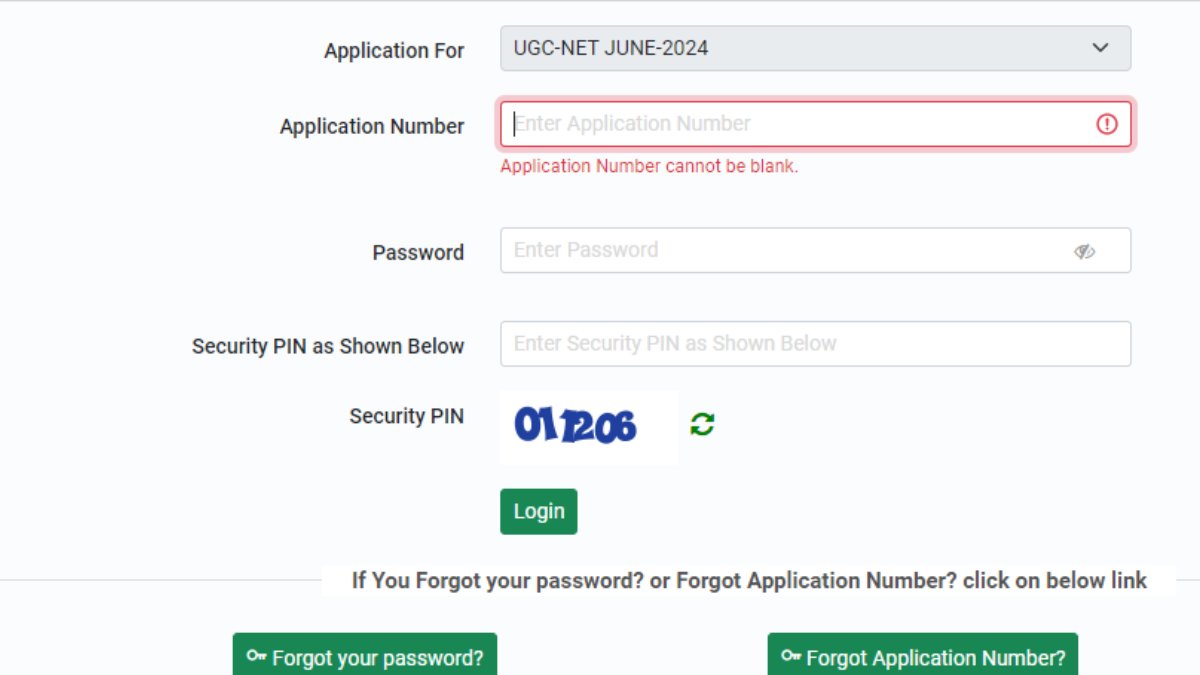The width and height of the screenshot is (1200, 675).
Task: Select the captcha image showing 011206
Action: pyautogui.click(x=588, y=425)
